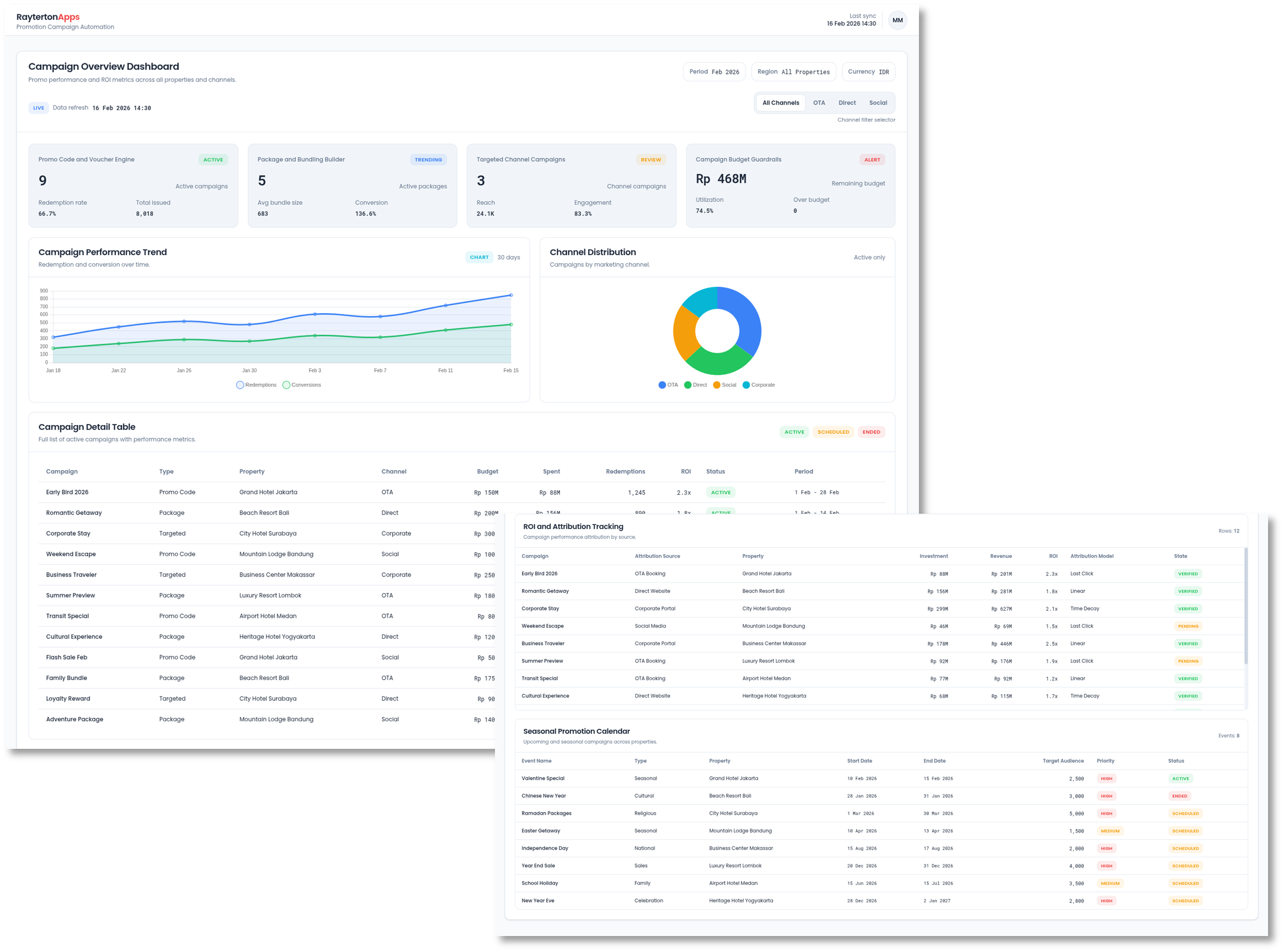Click the ACTIVE badge on Promo Code card
The image size is (1284, 952).
coord(213,160)
